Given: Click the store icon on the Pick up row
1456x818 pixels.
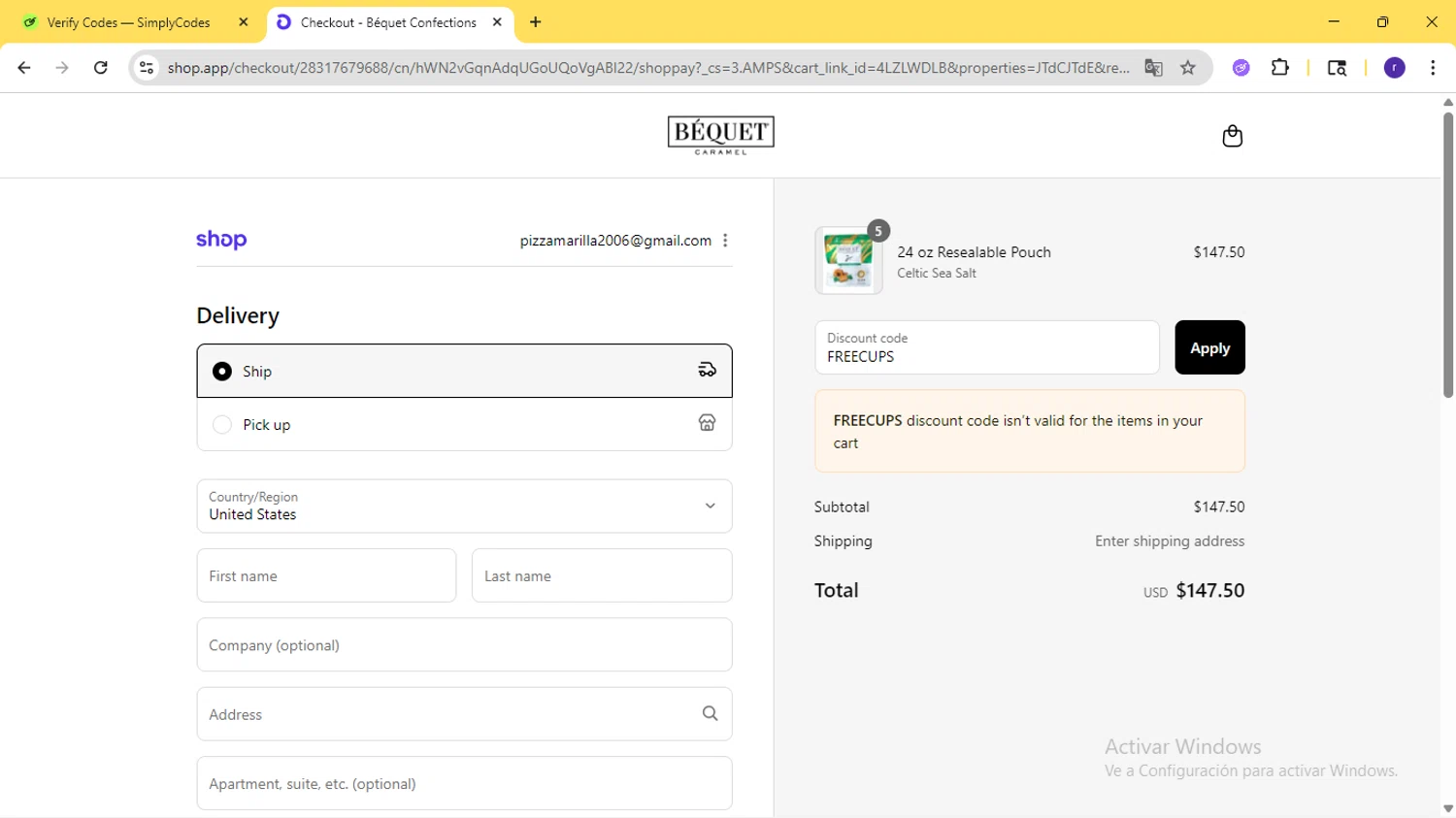Looking at the screenshot, I should pos(707,423).
